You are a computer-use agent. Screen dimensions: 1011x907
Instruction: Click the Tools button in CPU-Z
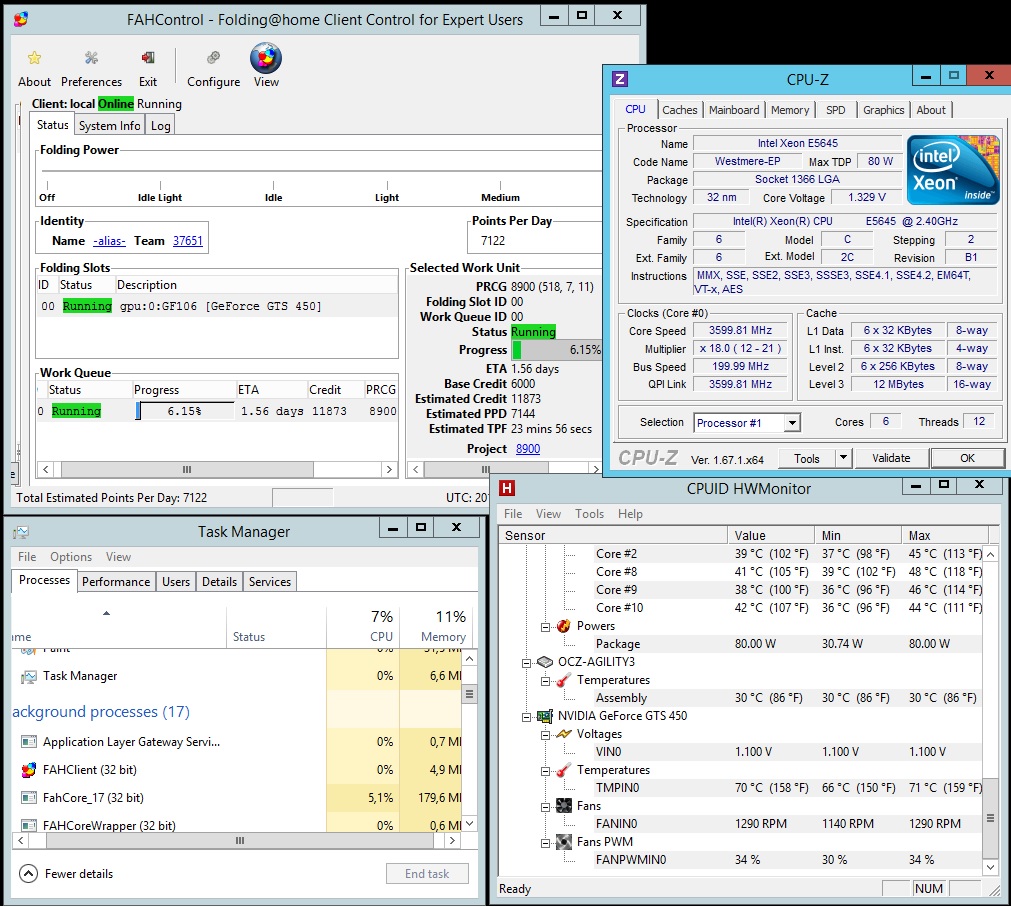(807, 458)
